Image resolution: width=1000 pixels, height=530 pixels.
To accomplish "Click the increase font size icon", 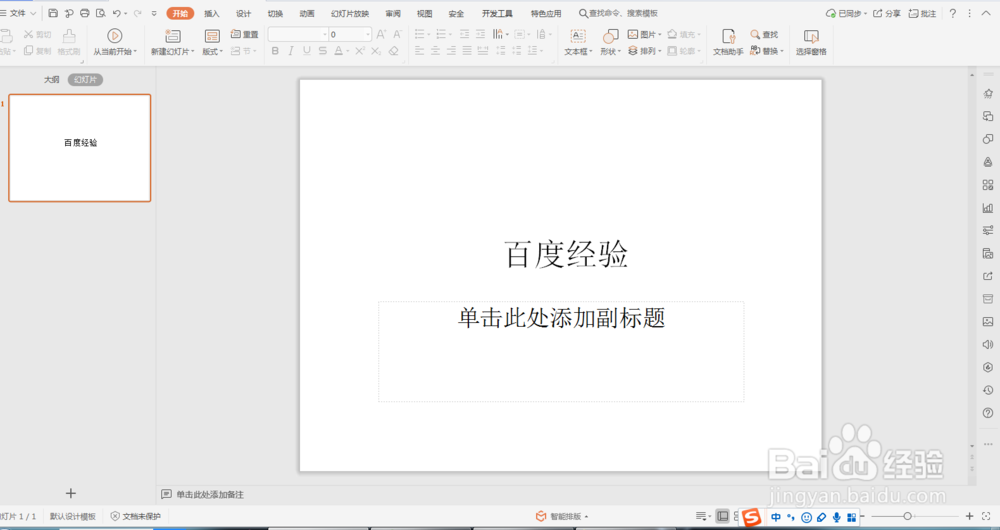I will click(x=381, y=34).
